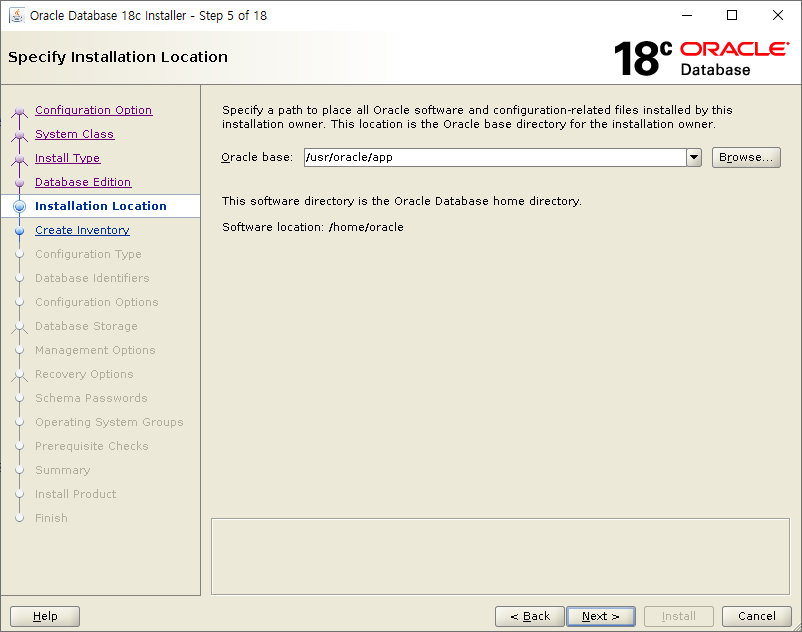802x632 pixels.
Task: Click the Operating System Groups step label
Action: [109, 422]
